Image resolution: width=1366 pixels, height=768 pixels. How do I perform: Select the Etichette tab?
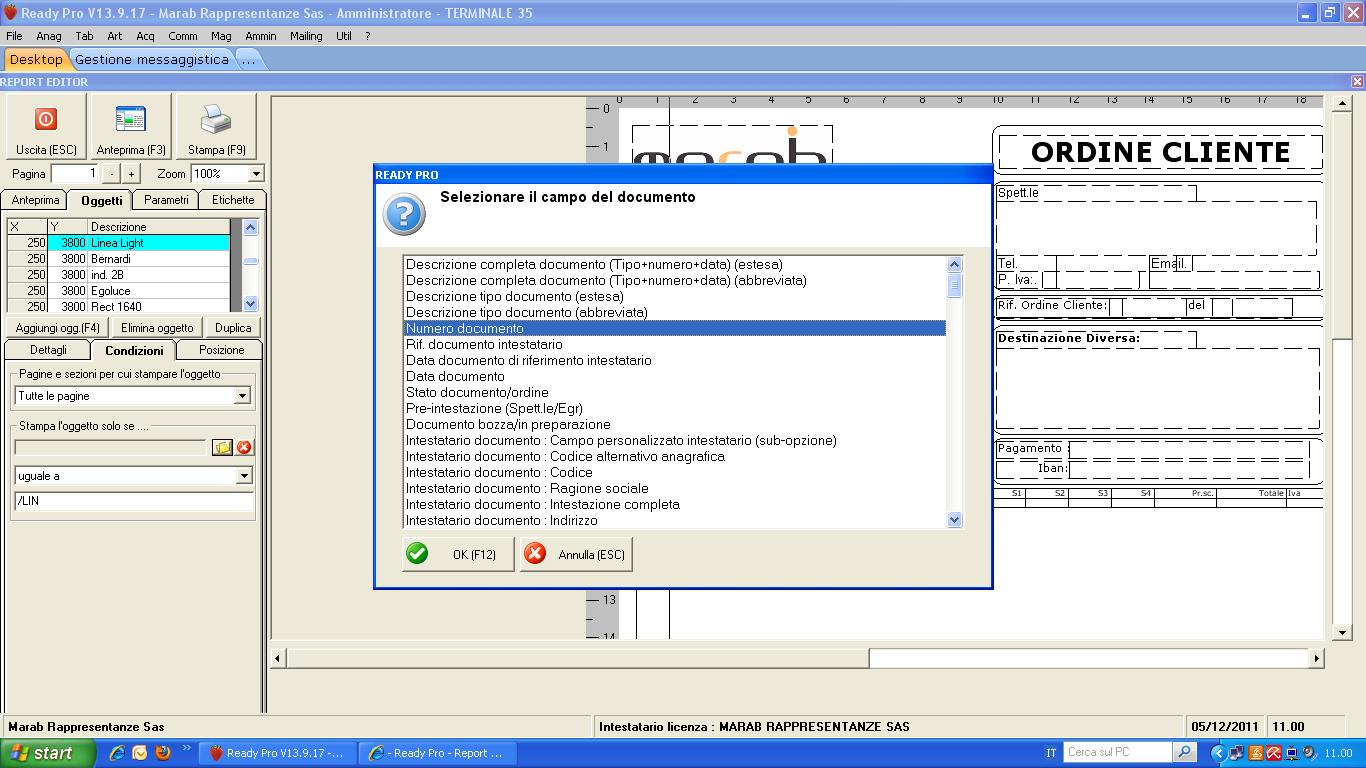click(x=233, y=200)
